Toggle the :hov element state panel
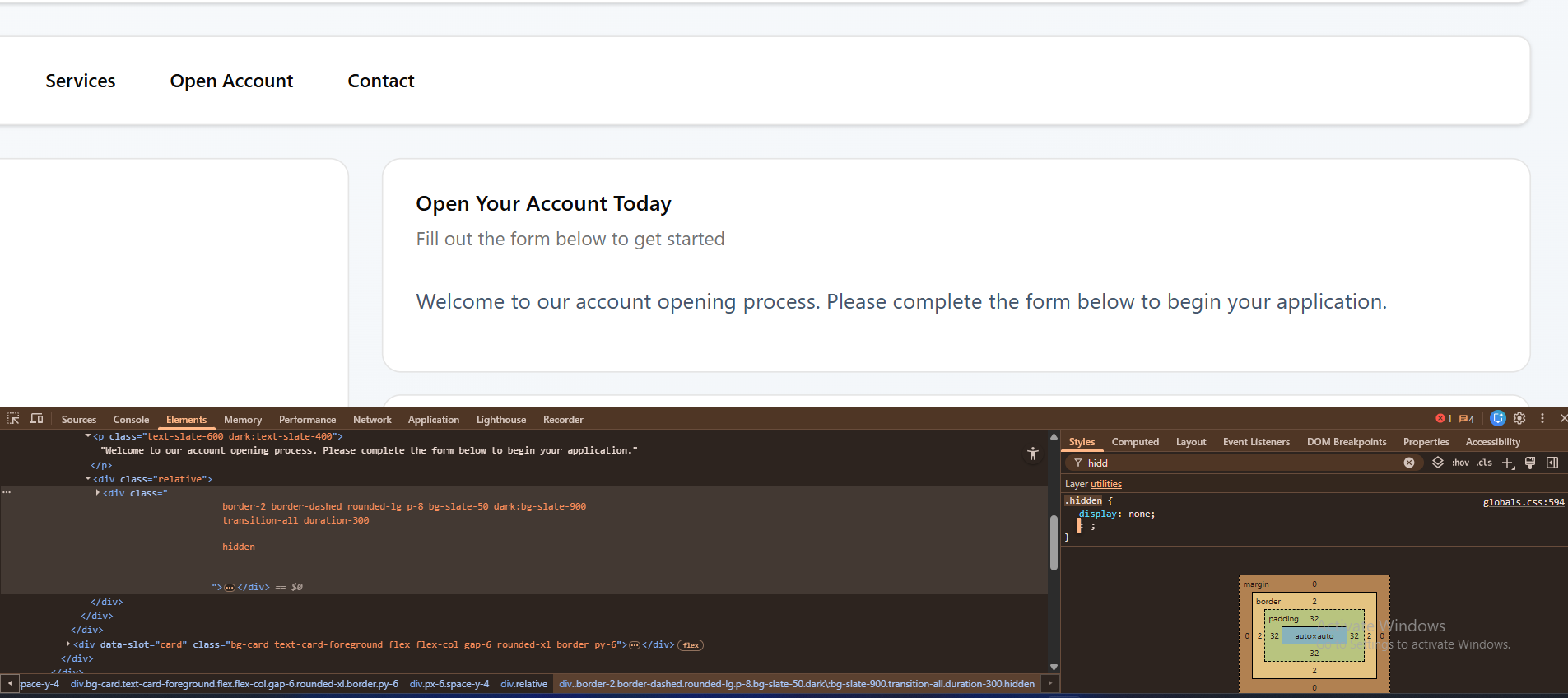This screenshot has width=1568, height=698. coord(1460,463)
